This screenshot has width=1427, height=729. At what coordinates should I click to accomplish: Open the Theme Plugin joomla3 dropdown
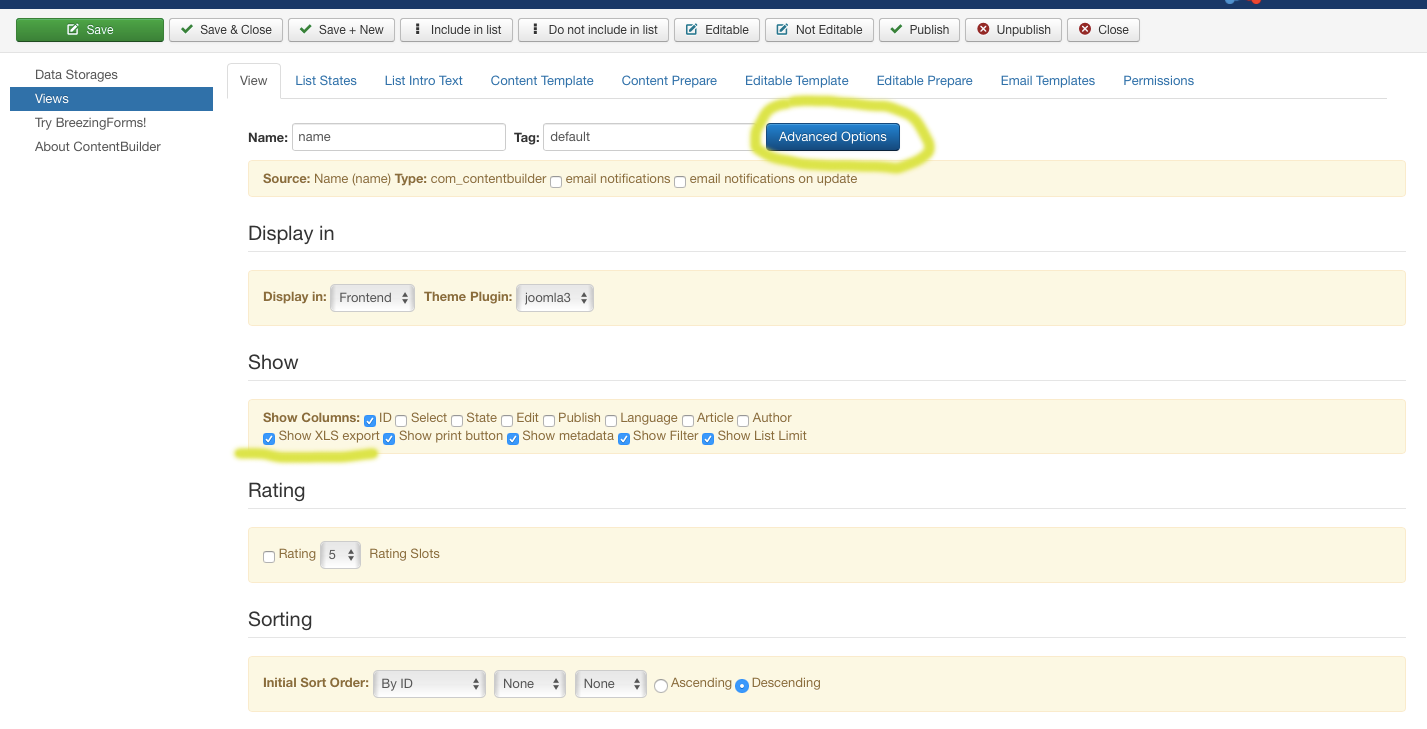(x=555, y=298)
